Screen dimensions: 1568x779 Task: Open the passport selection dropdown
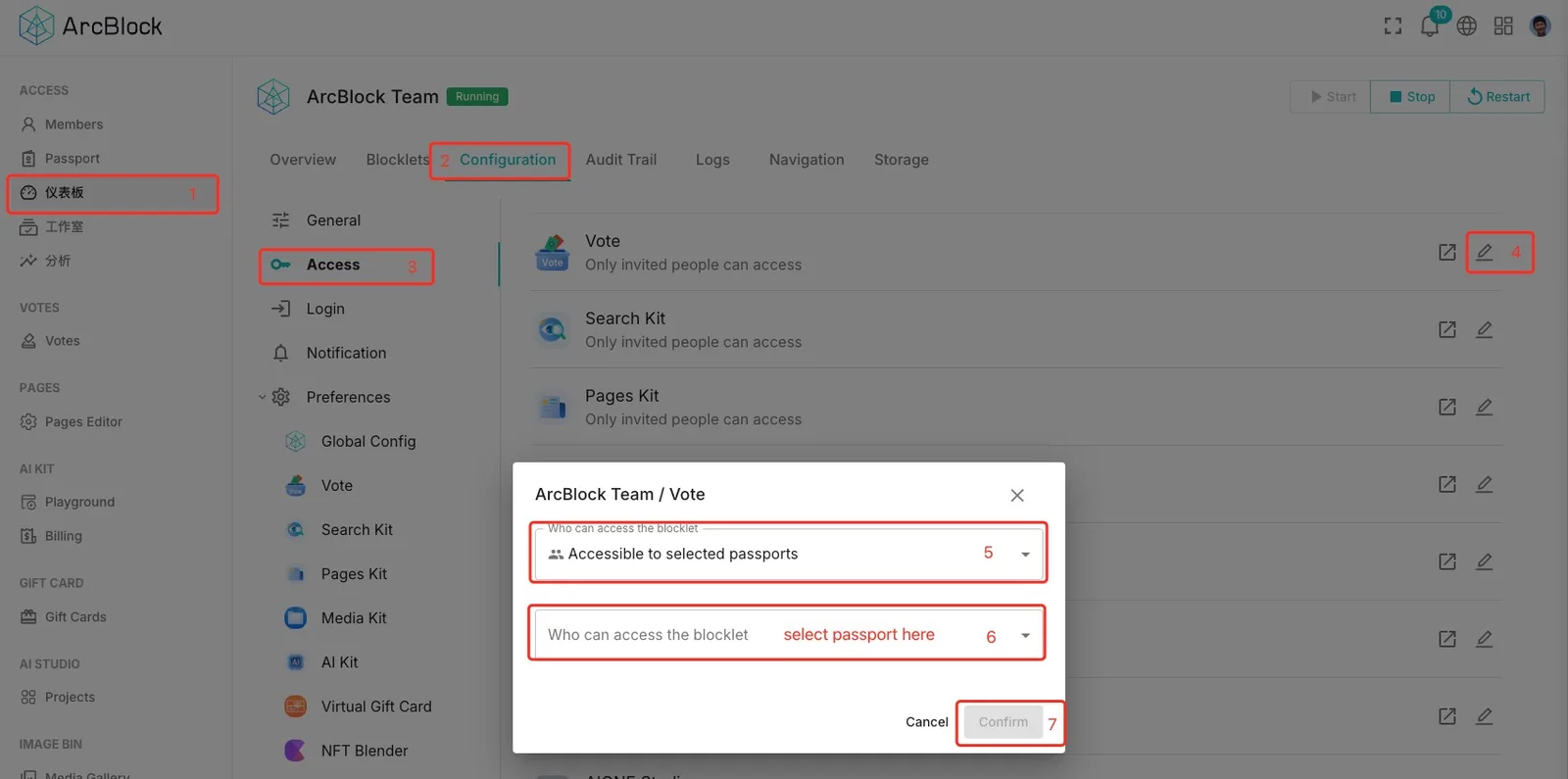click(x=788, y=635)
